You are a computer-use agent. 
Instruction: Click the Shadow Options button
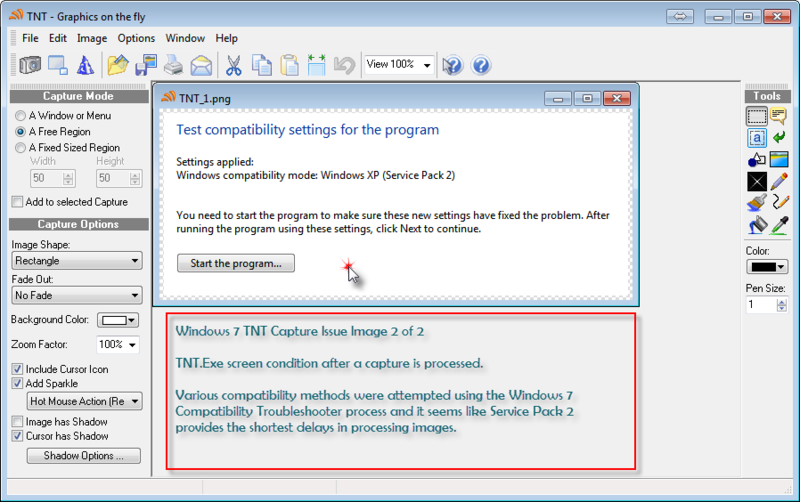(84, 456)
